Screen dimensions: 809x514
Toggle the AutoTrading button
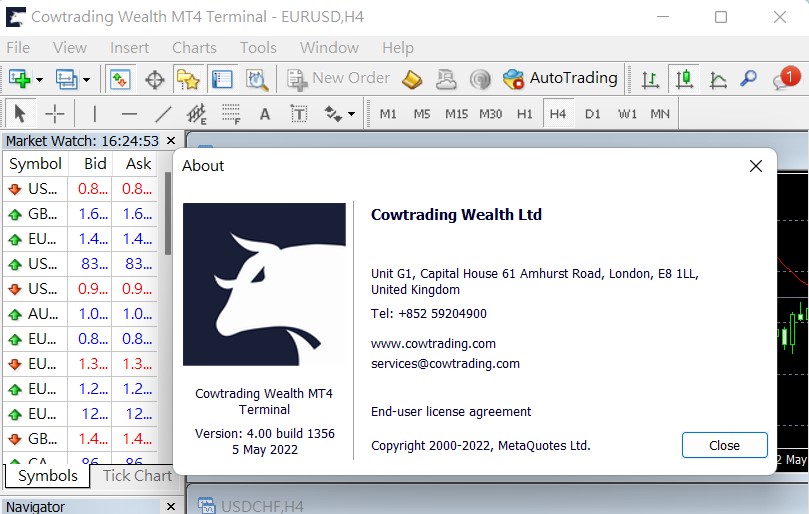[x=560, y=78]
